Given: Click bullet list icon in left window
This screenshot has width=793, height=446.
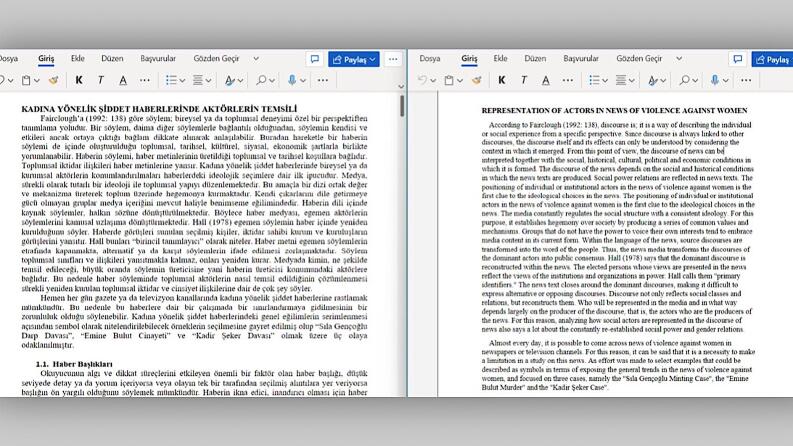Looking at the screenshot, I should 171,80.
